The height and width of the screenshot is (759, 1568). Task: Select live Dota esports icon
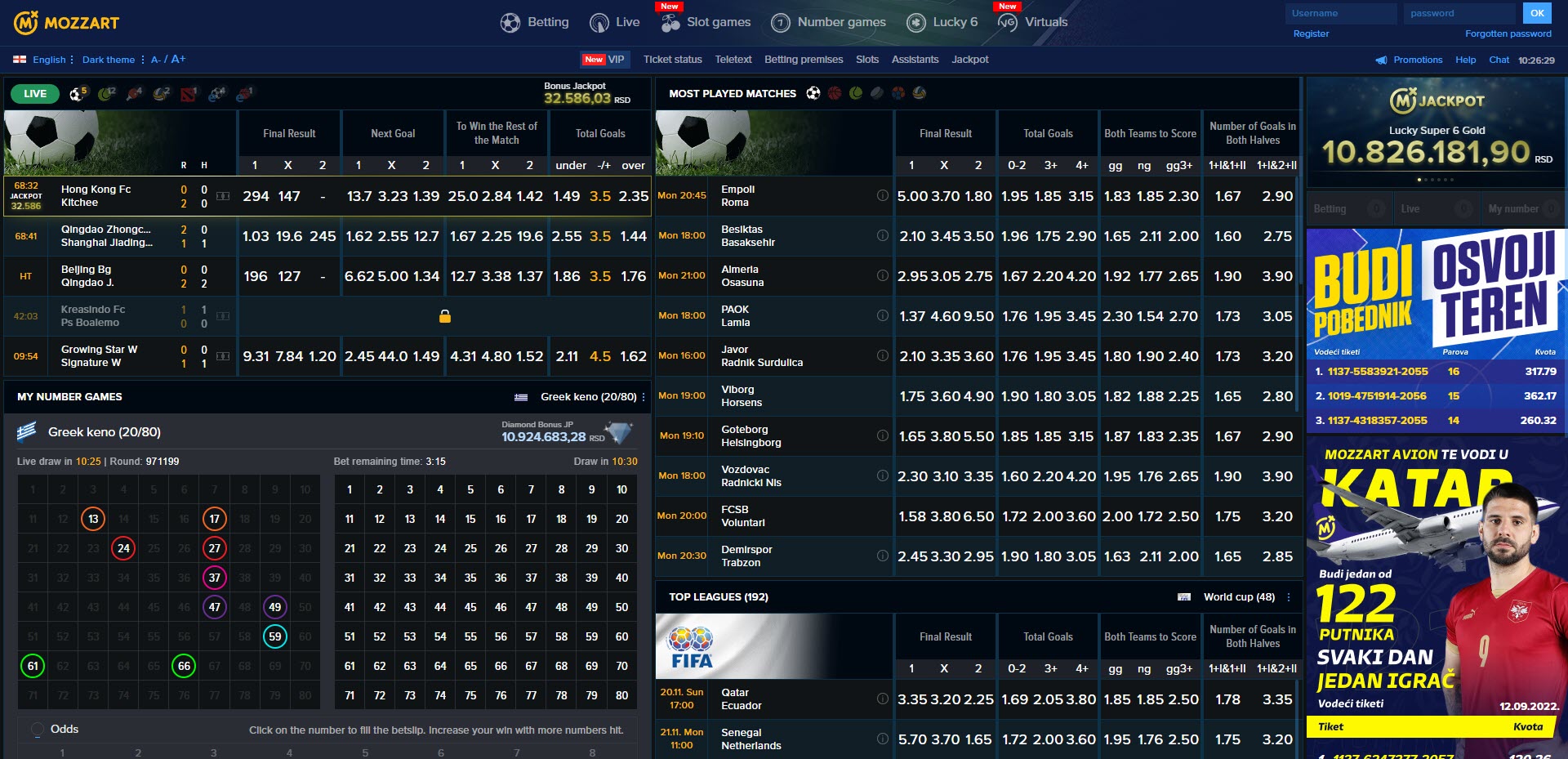(x=189, y=94)
